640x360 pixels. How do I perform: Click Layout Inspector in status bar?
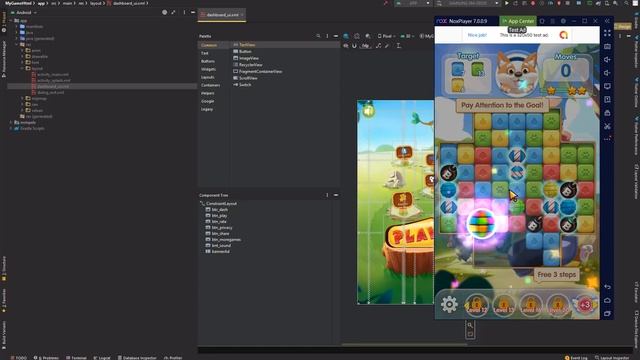tap(611, 358)
